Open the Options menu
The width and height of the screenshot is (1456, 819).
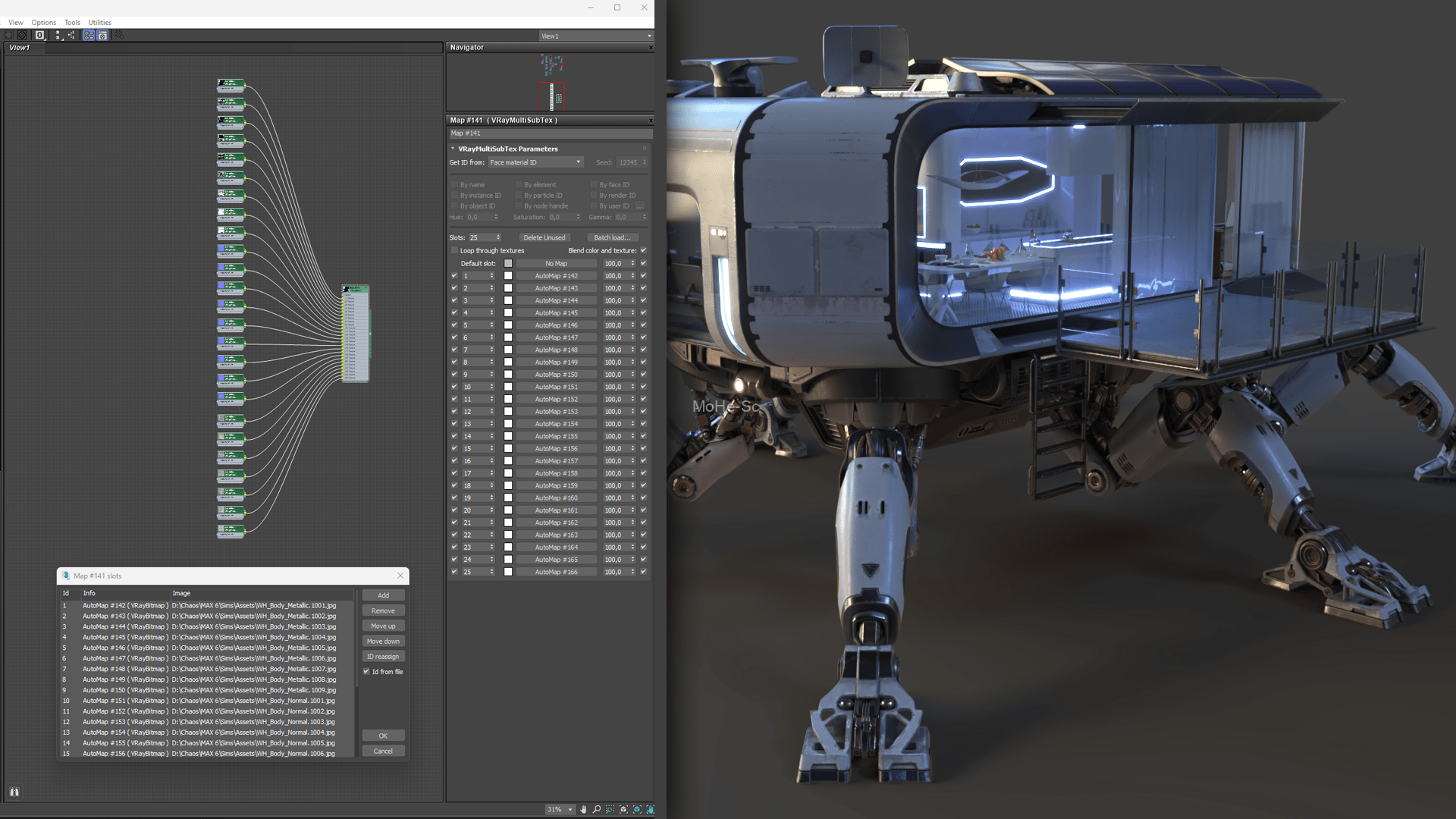(x=43, y=23)
